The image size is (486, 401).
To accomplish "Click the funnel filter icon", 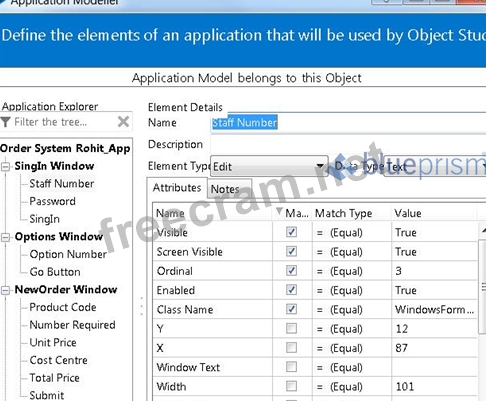I will 6,122.
